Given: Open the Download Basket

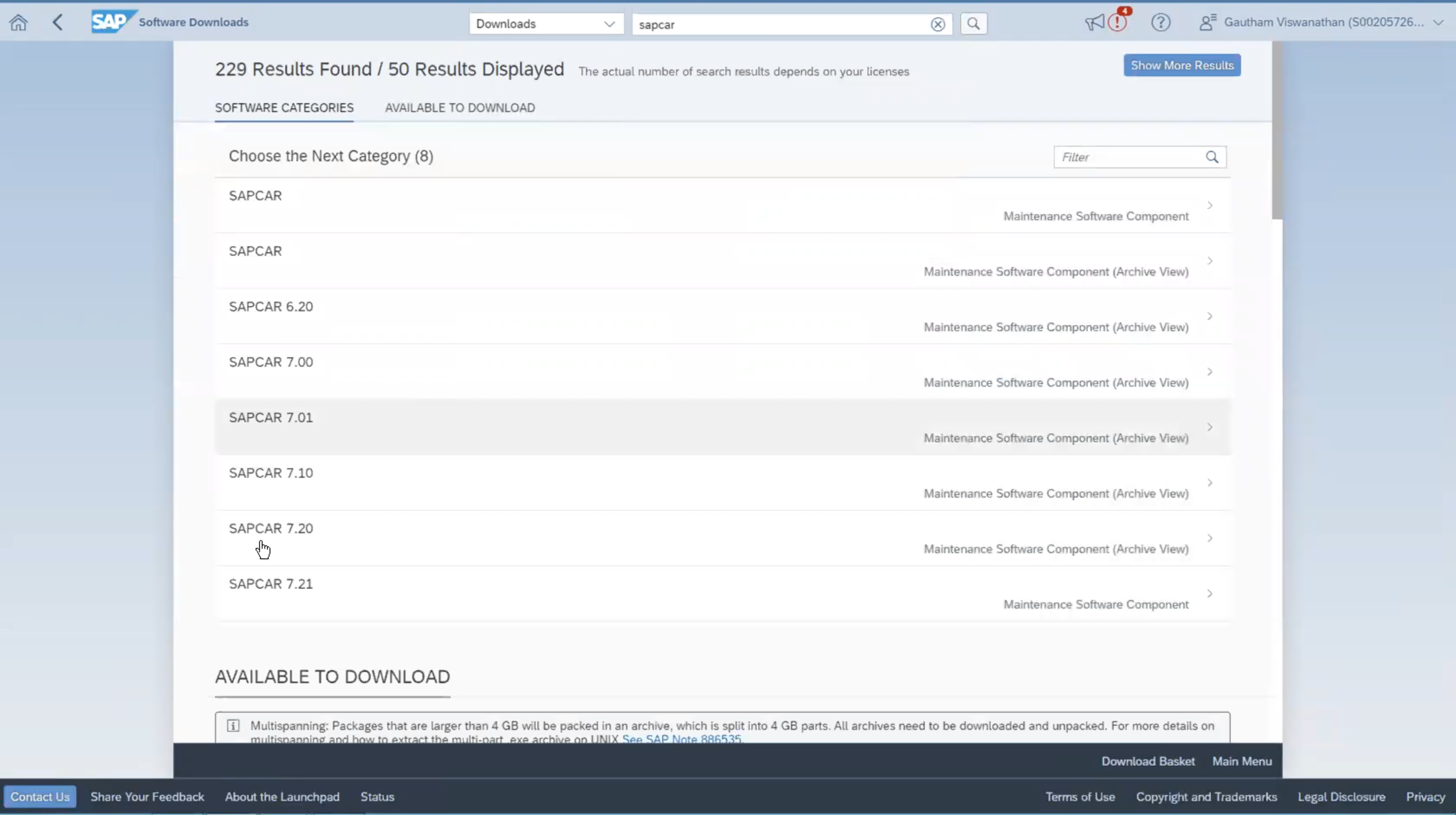Looking at the screenshot, I should click(x=1147, y=761).
